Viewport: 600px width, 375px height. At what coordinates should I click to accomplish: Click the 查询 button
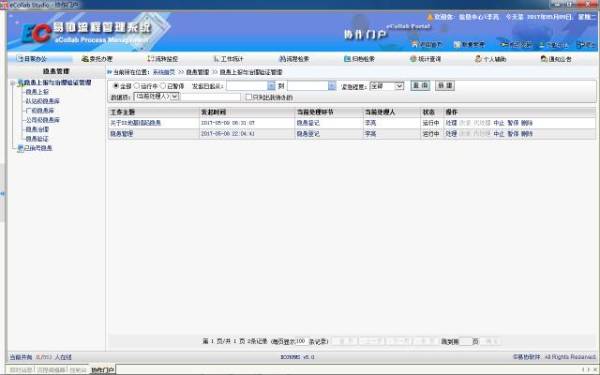421,85
